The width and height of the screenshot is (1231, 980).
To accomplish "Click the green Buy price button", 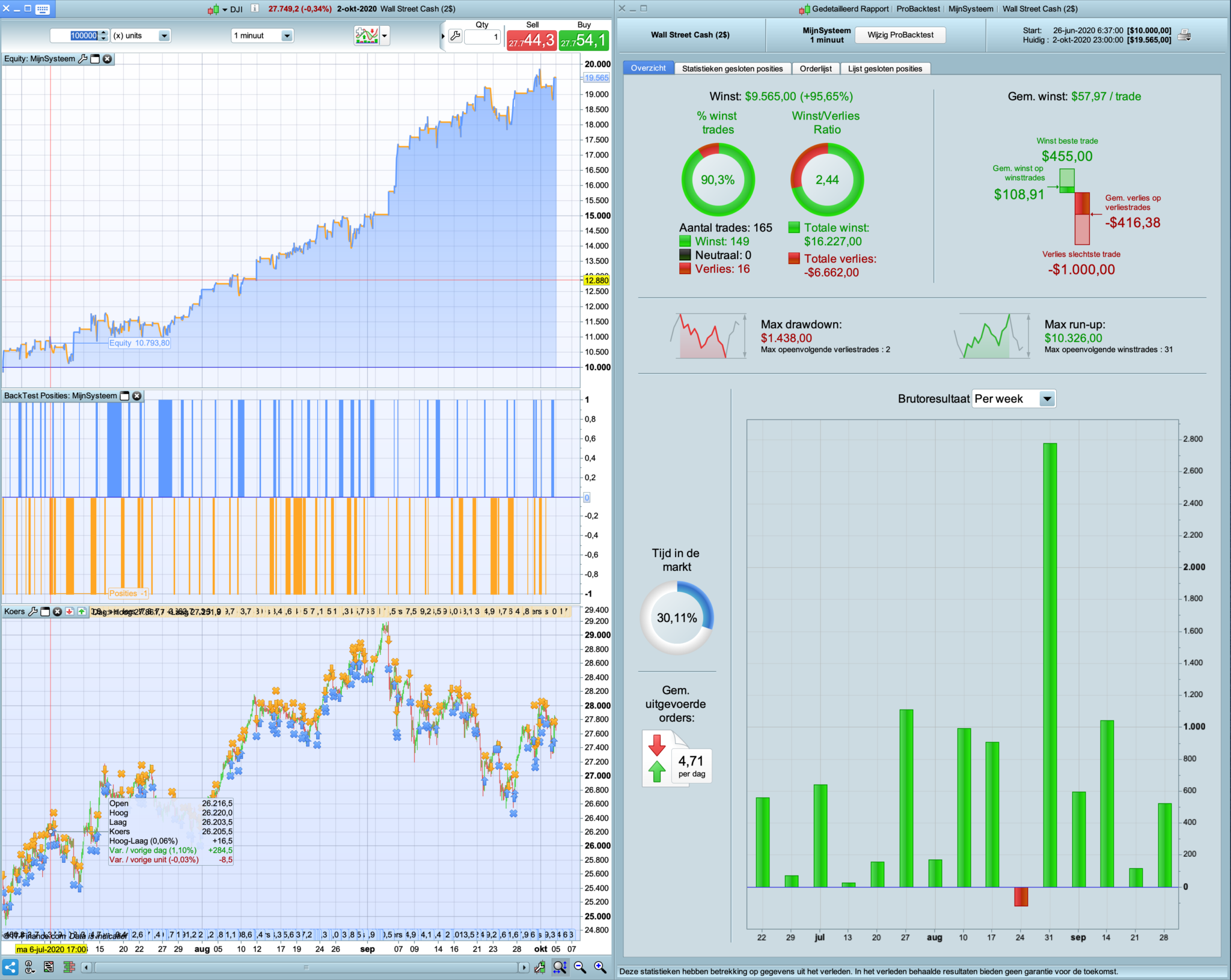I will click(x=583, y=39).
